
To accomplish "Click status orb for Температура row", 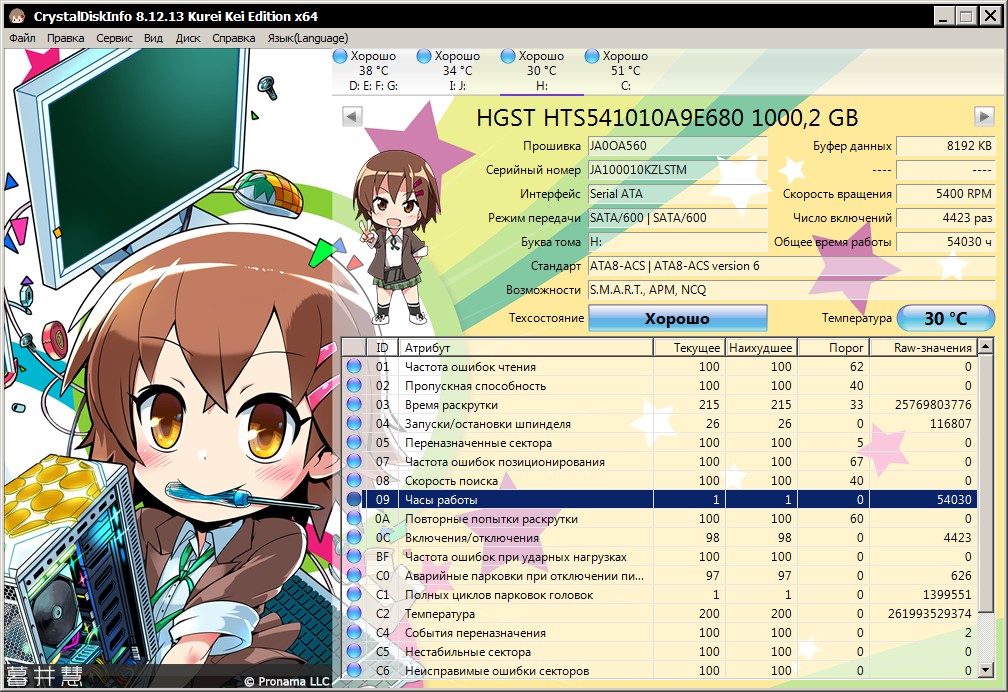I will click(x=354, y=614).
